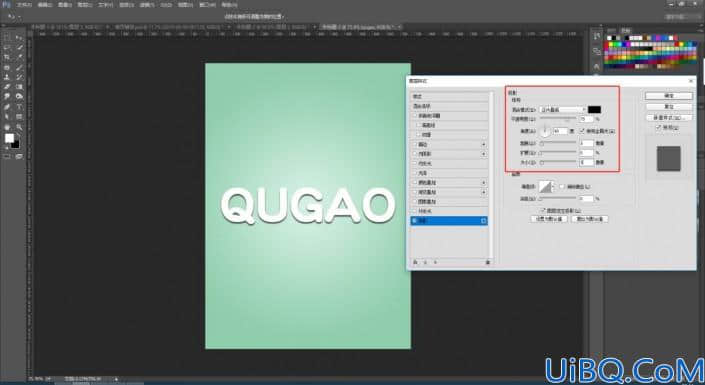The image size is (705, 385).
Task: Select the Zoom magnifier tool
Action: tap(19, 127)
